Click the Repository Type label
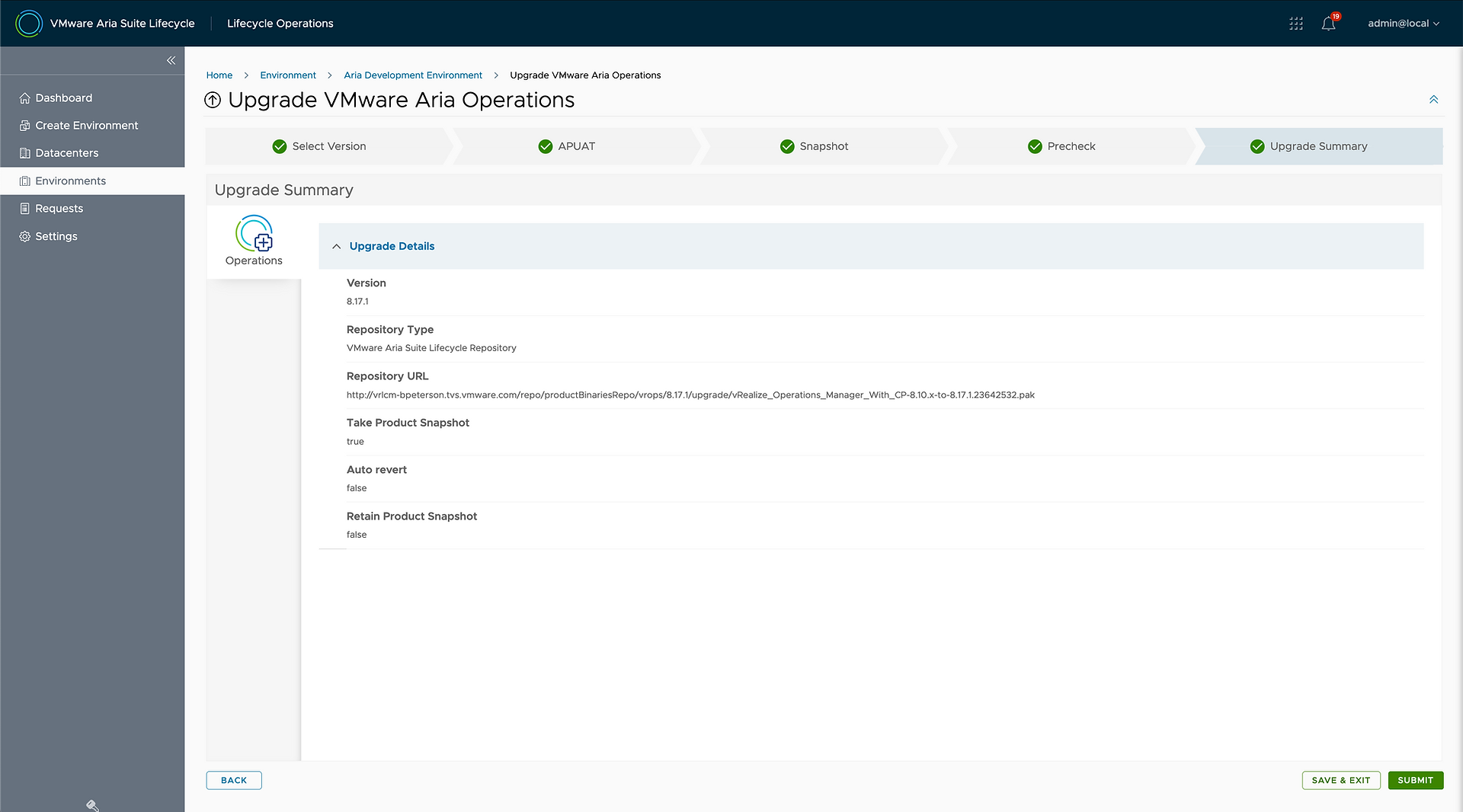1463x812 pixels. click(x=390, y=330)
